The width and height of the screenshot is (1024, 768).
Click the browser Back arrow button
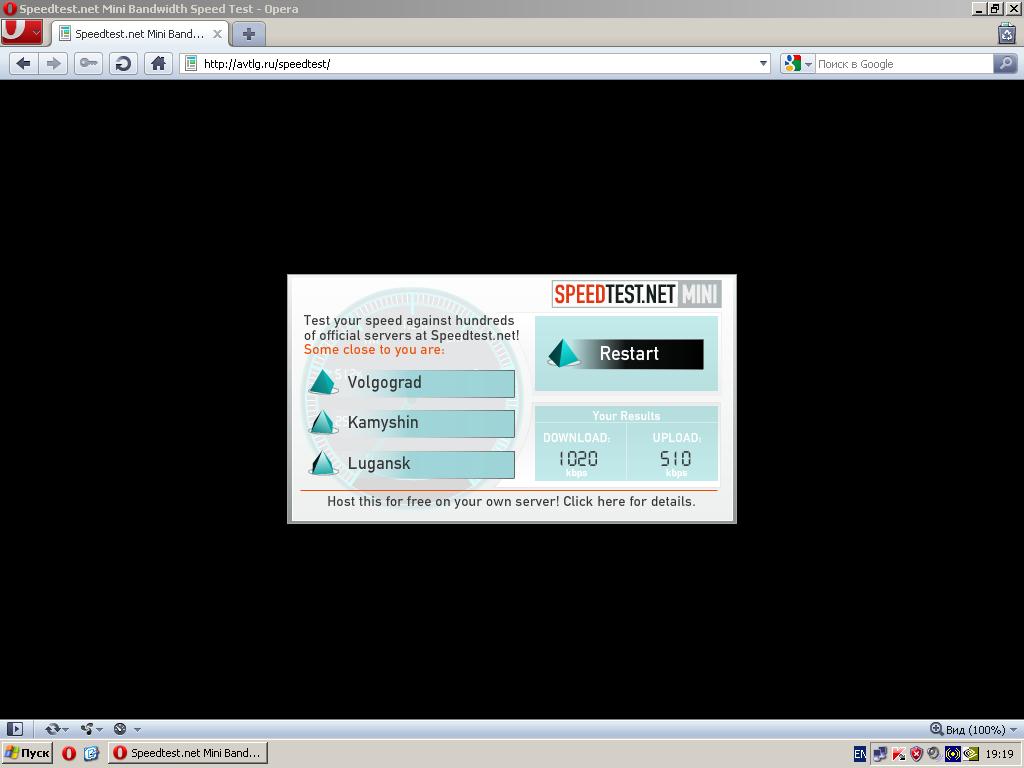point(23,63)
